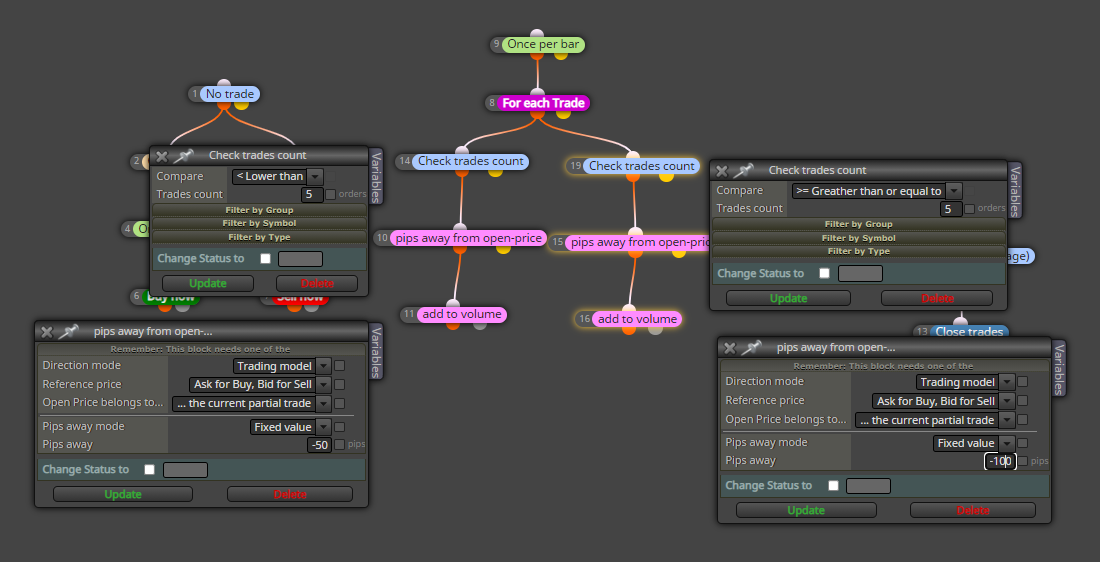
Task: Pin the pips away panel showing -100
Action: point(751,348)
